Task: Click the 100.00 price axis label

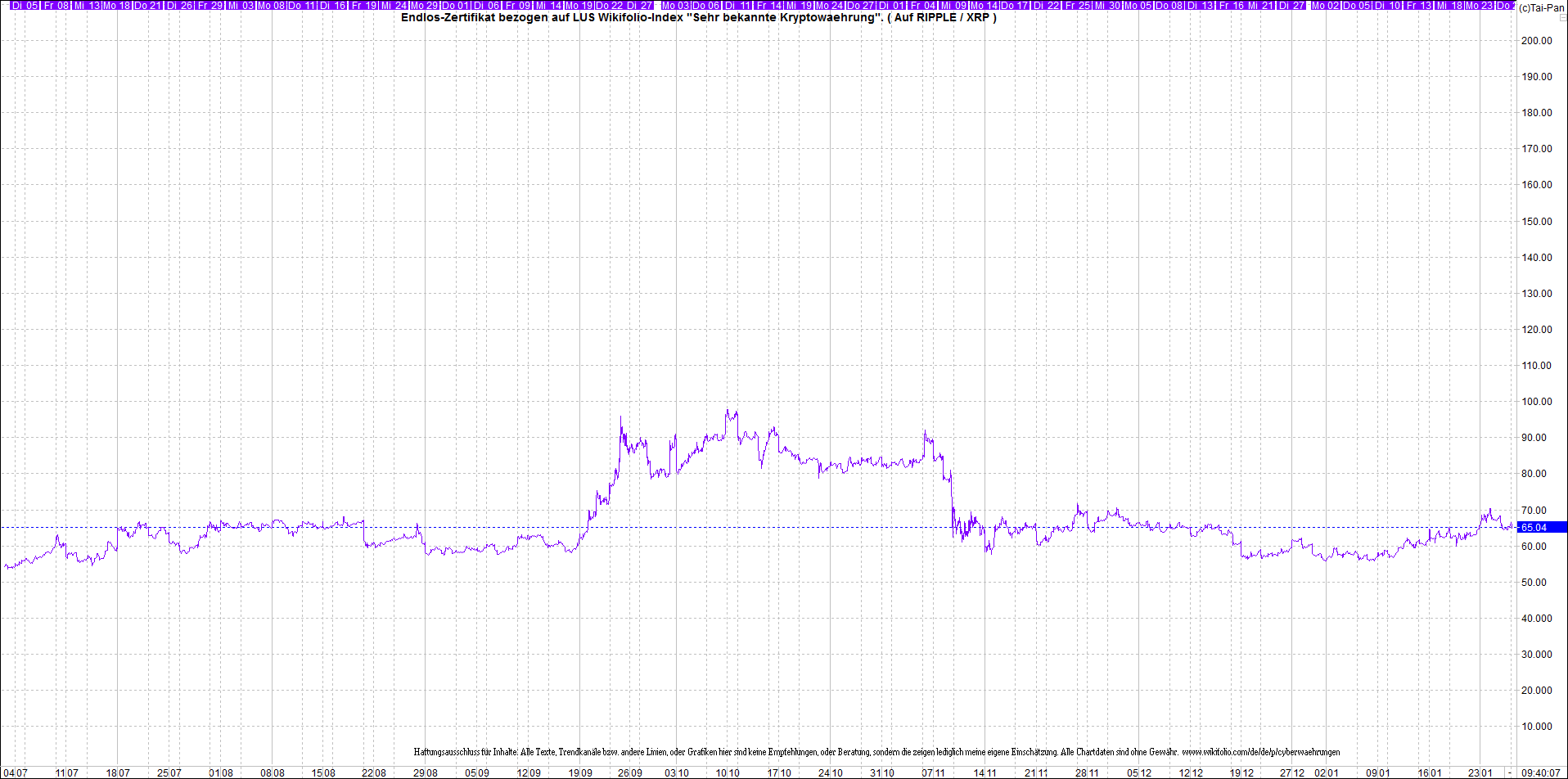Action: (1536, 402)
